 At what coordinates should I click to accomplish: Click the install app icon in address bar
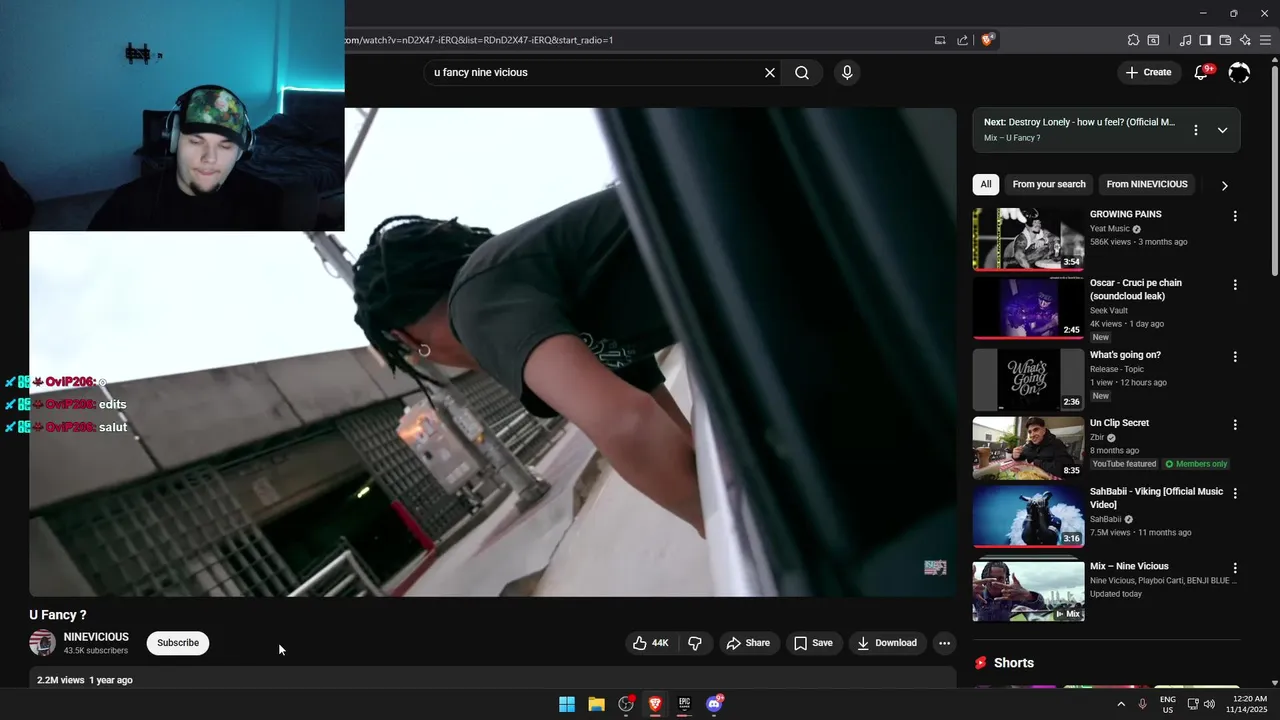pos(940,40)
